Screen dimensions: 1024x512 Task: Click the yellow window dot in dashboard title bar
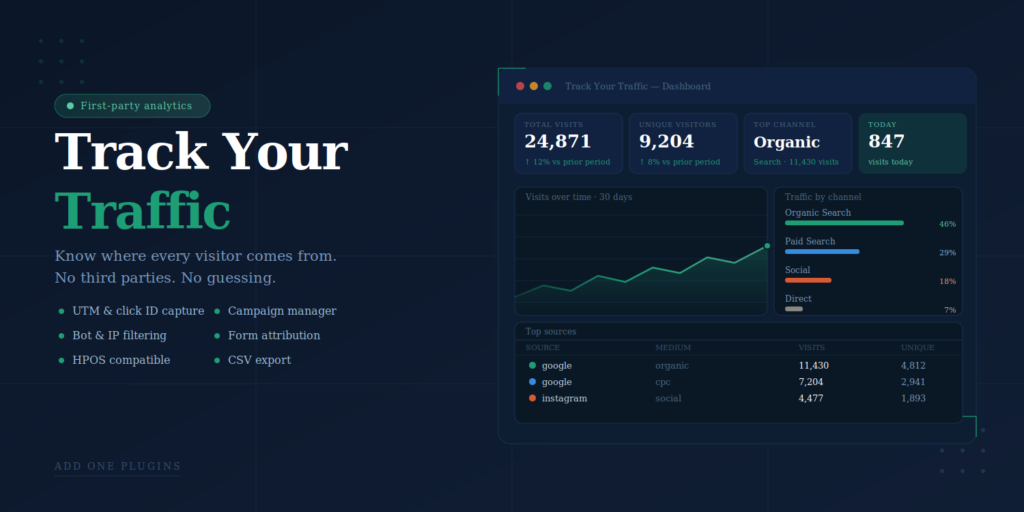(534, 86)
